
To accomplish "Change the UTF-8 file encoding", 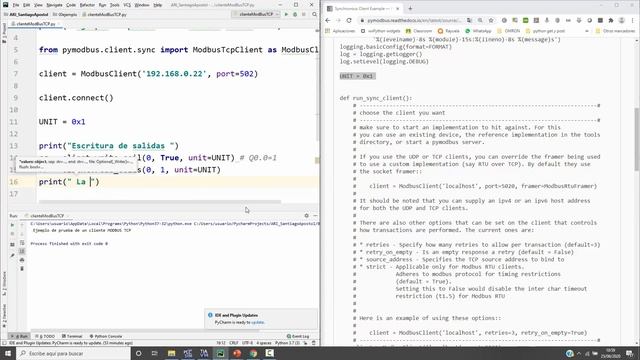I will (247, 343).
